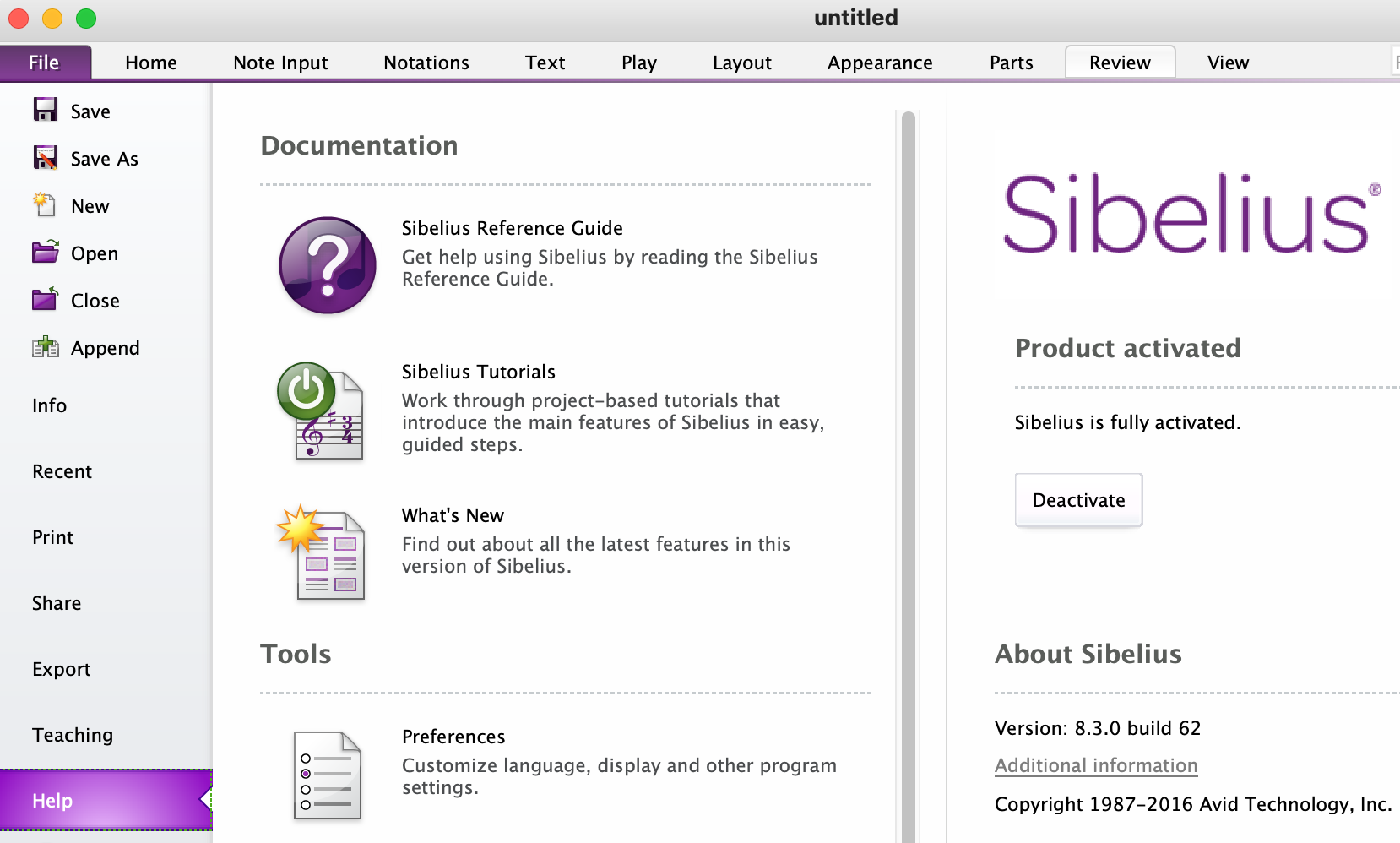1400x843 pixels.
Task: Show the Recent files page
Action: 62,471
